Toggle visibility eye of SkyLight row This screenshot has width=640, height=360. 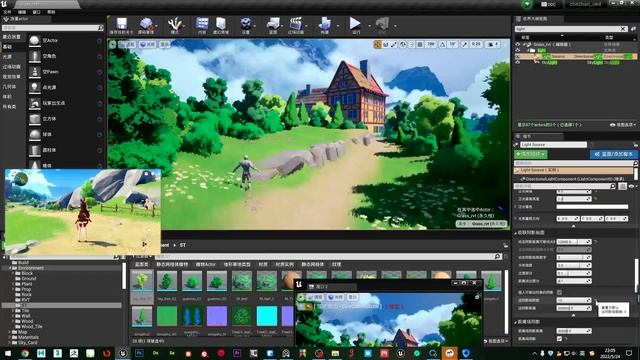point(518,62)
